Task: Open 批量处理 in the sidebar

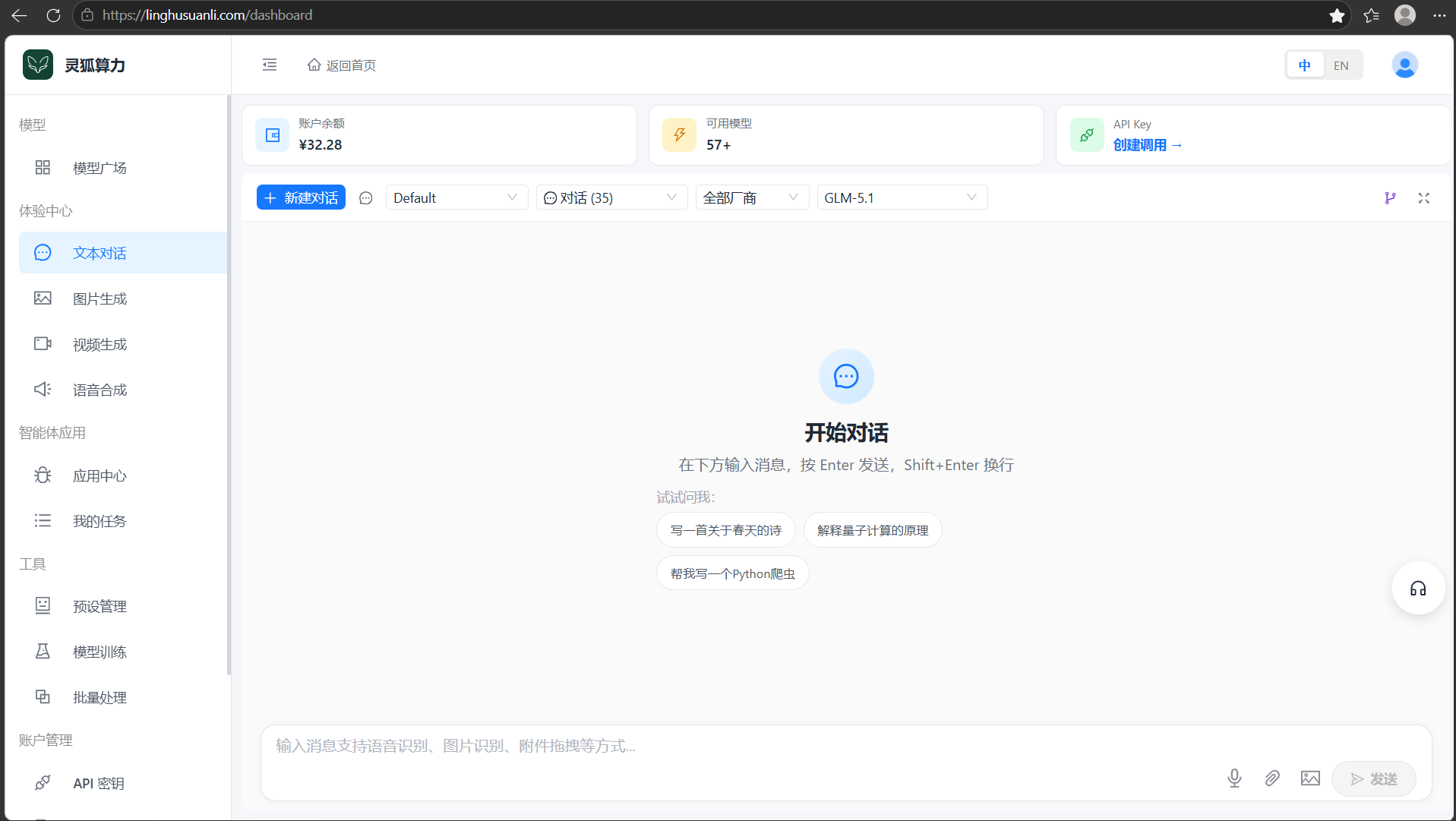Action: tap(122, 698)
